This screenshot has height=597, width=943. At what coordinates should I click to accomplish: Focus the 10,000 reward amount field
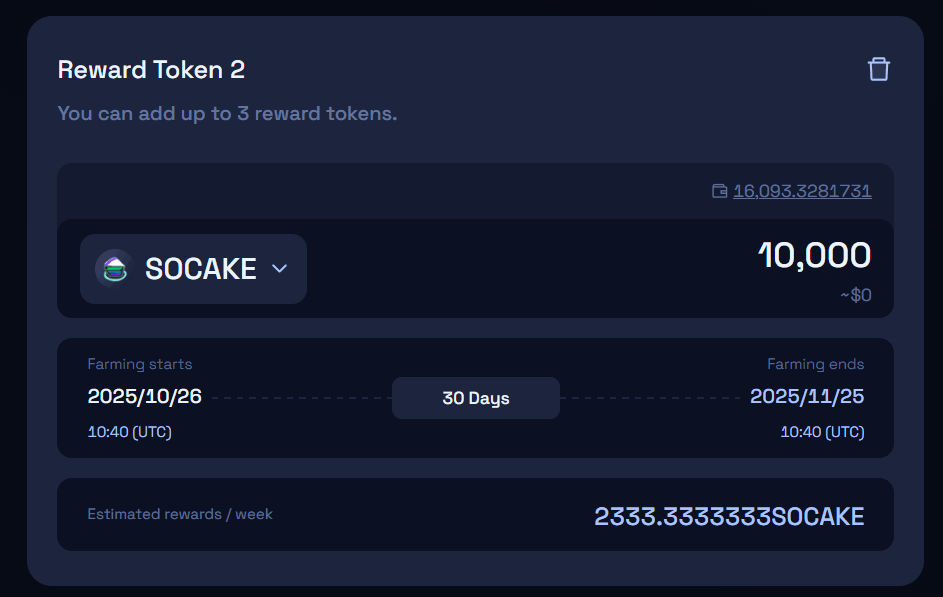tap(814, 256)
